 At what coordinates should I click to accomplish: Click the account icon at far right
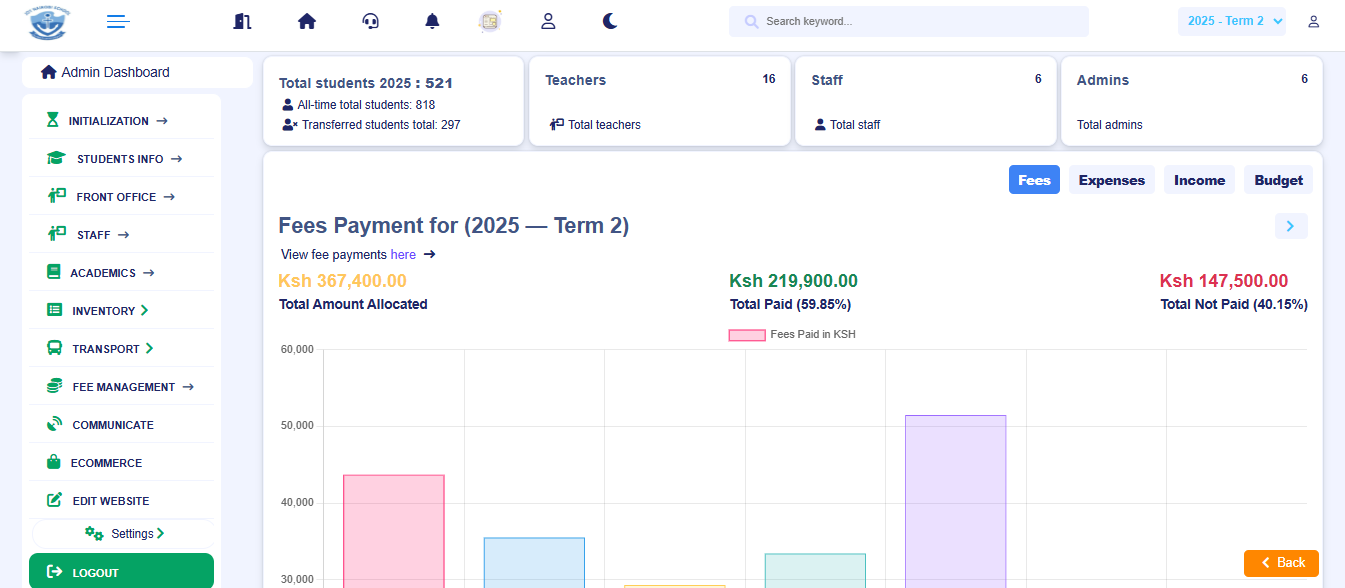pos(1313,21)
